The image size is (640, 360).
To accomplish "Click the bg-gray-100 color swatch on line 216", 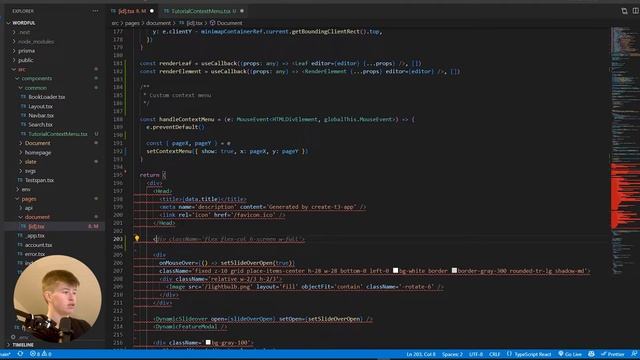I will (208, 342).
